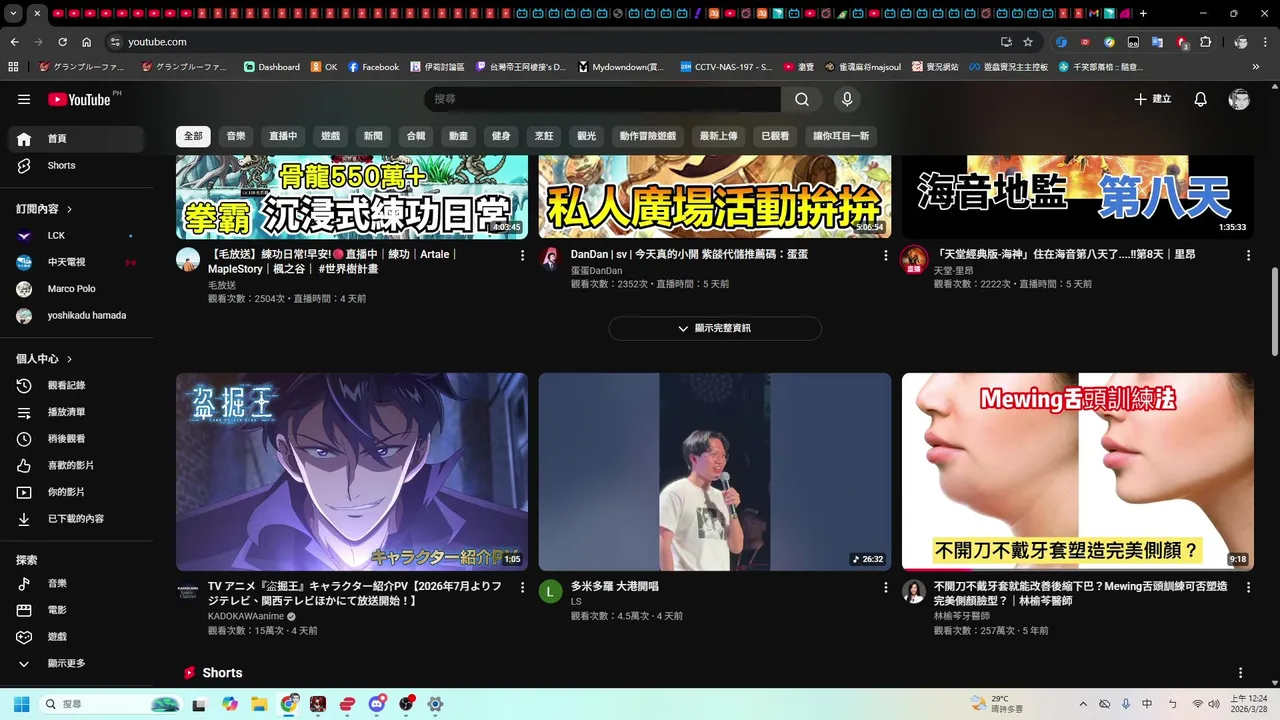
Task: Open options for 毛放送 video
Action: 522,256
